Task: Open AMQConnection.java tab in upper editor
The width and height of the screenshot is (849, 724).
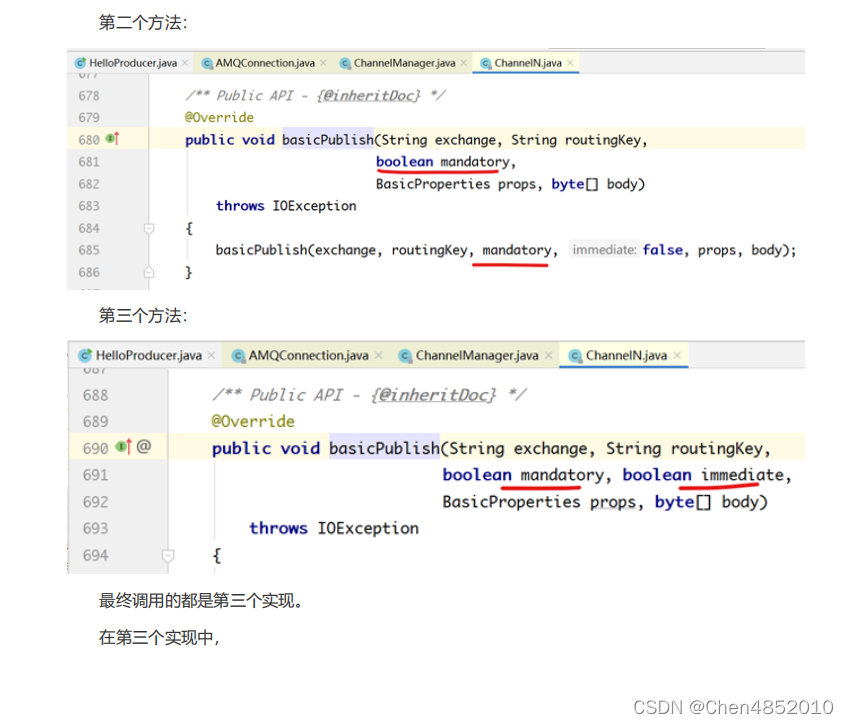Action: pyautogui.click(x=265, y=63)
